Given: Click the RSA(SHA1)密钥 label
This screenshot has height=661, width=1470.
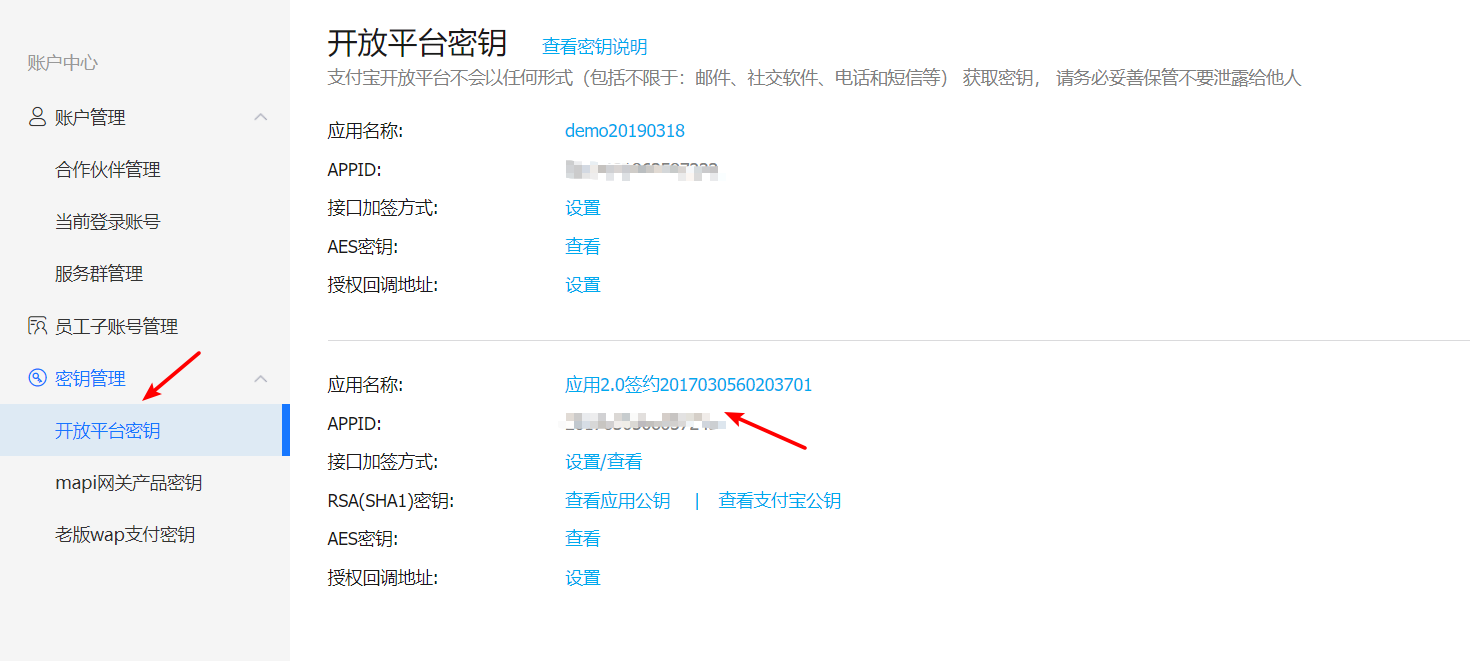Looking at the screenshot, I should (x=391, y=501).
